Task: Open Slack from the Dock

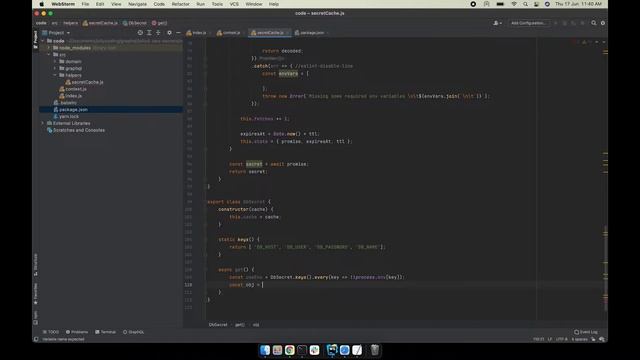Action: click(x=314, y=350)
